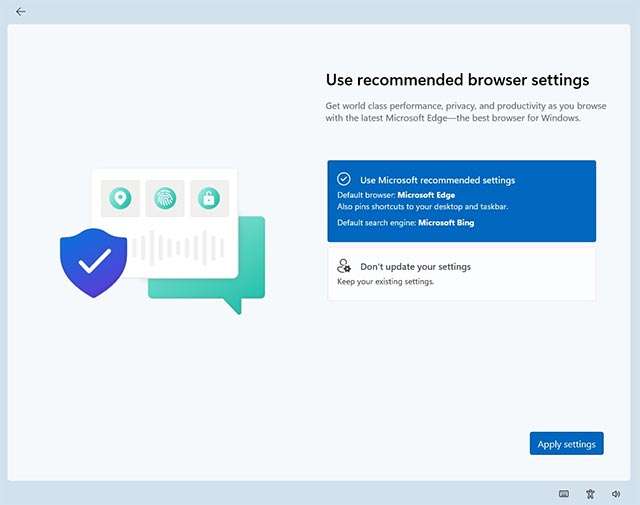Click the Microsoft Bing search engine text
640x505 pixels.
pos(446,223)
